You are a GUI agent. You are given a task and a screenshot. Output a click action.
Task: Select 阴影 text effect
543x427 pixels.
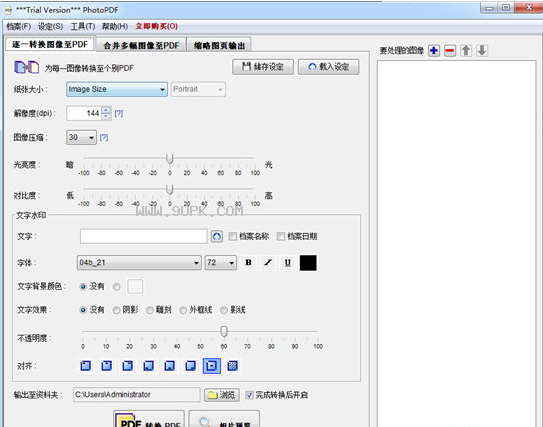click(x=116, y=310)
